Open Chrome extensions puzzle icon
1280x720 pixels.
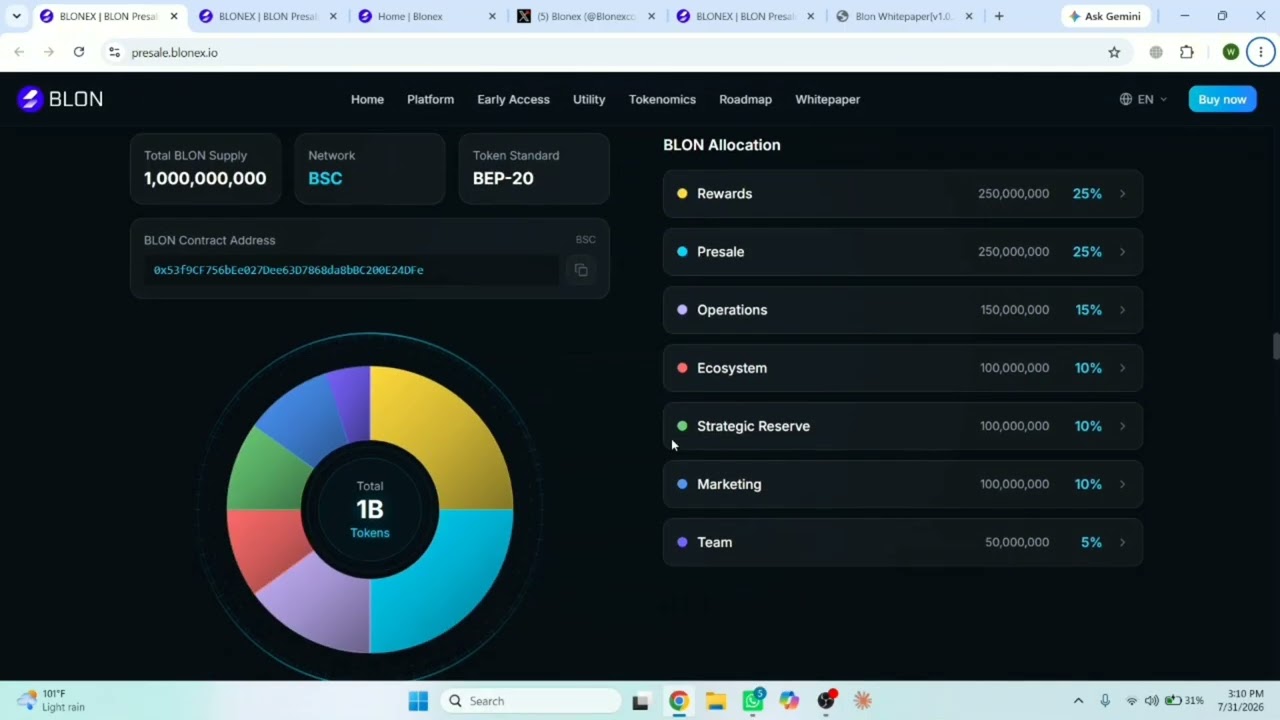click(1187, 52)
